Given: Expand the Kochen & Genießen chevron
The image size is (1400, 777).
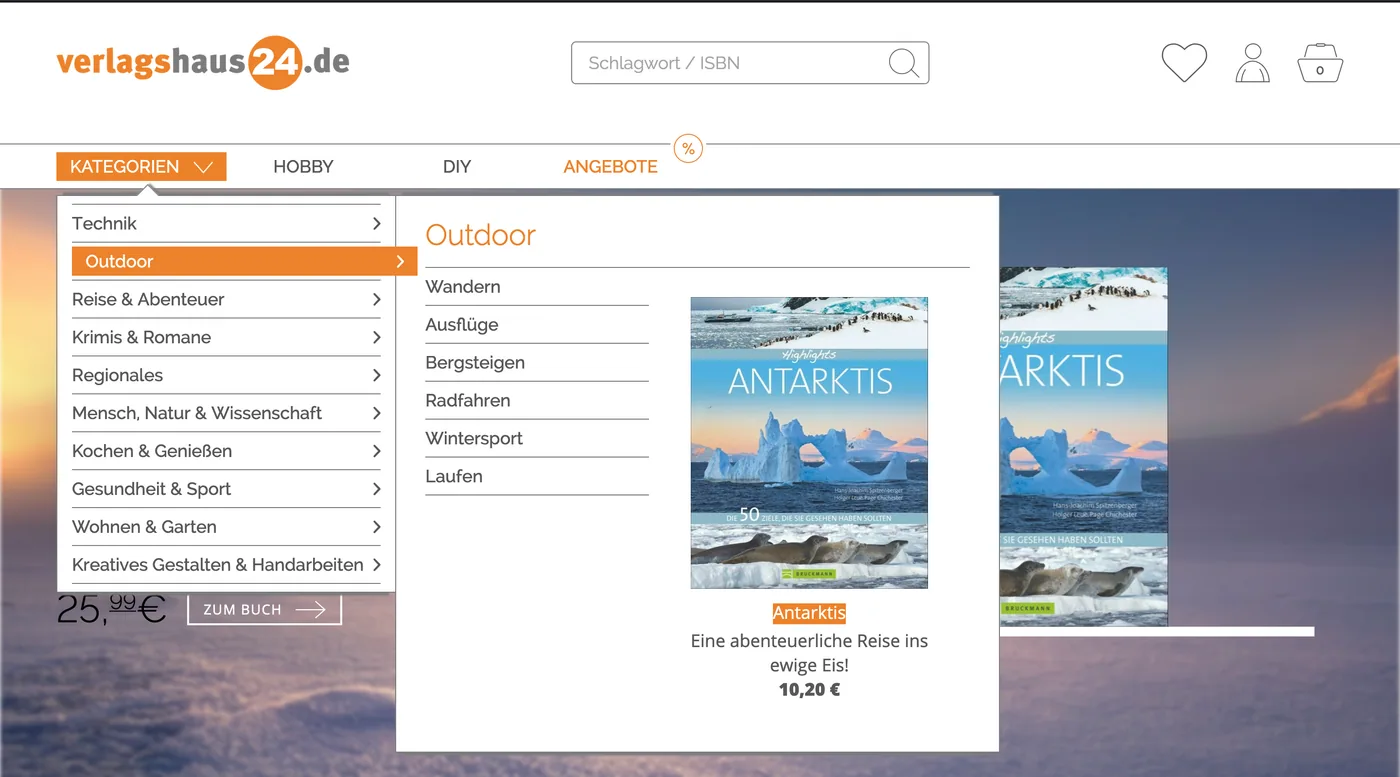Looking at the screenshot, I should (376, 452).
